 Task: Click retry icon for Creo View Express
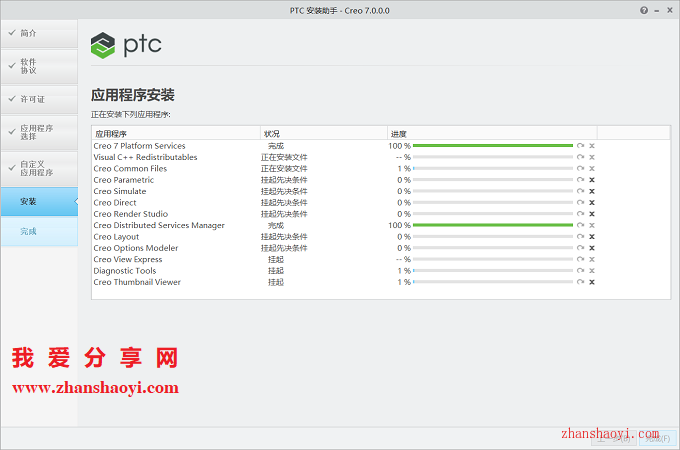(x=580, y=259)
